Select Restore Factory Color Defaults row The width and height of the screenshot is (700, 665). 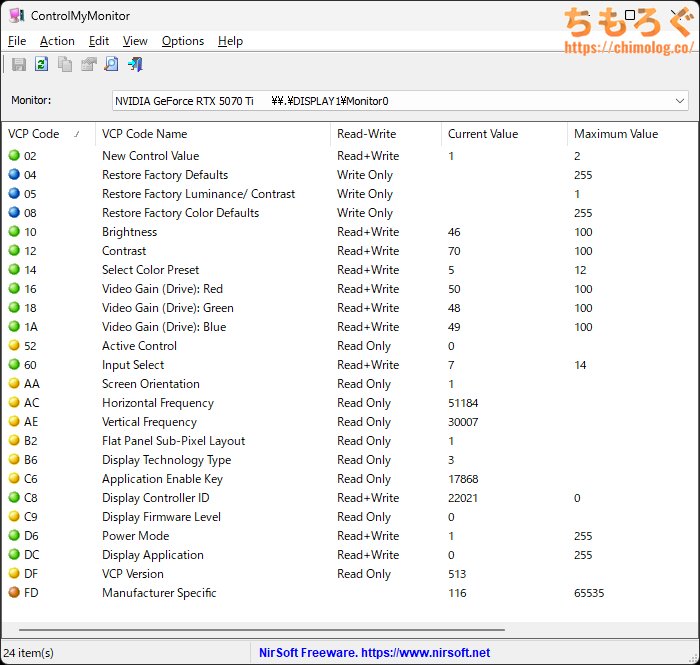click(350, 213)
